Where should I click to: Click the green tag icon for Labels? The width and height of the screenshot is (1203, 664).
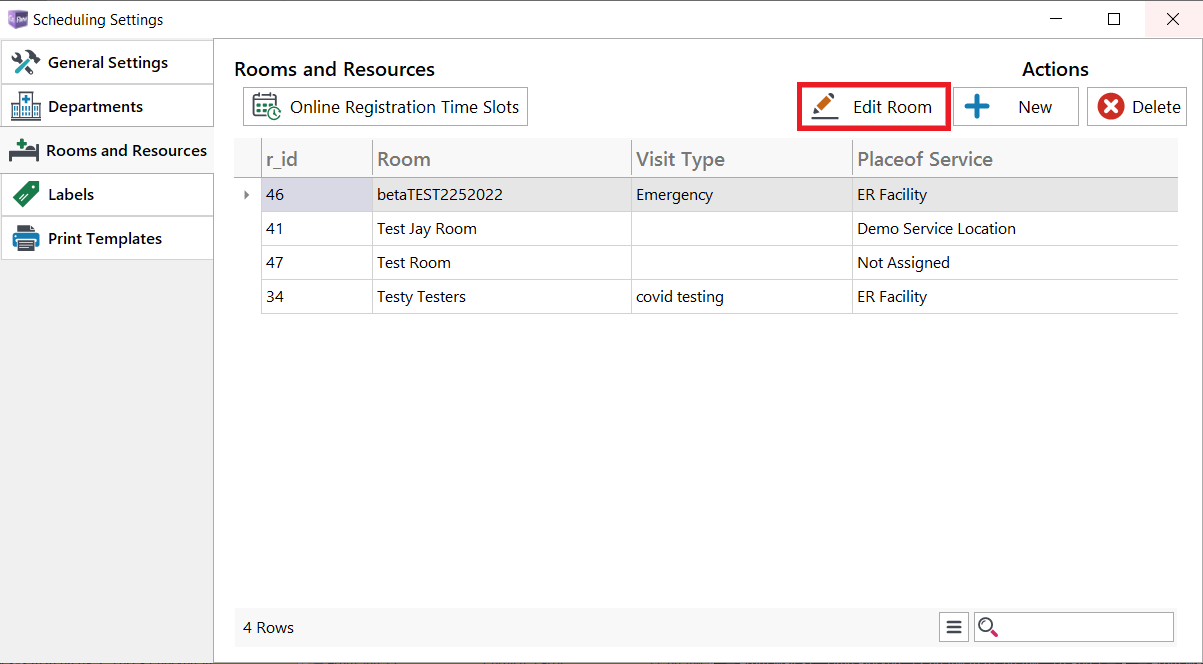pos(26,194)
